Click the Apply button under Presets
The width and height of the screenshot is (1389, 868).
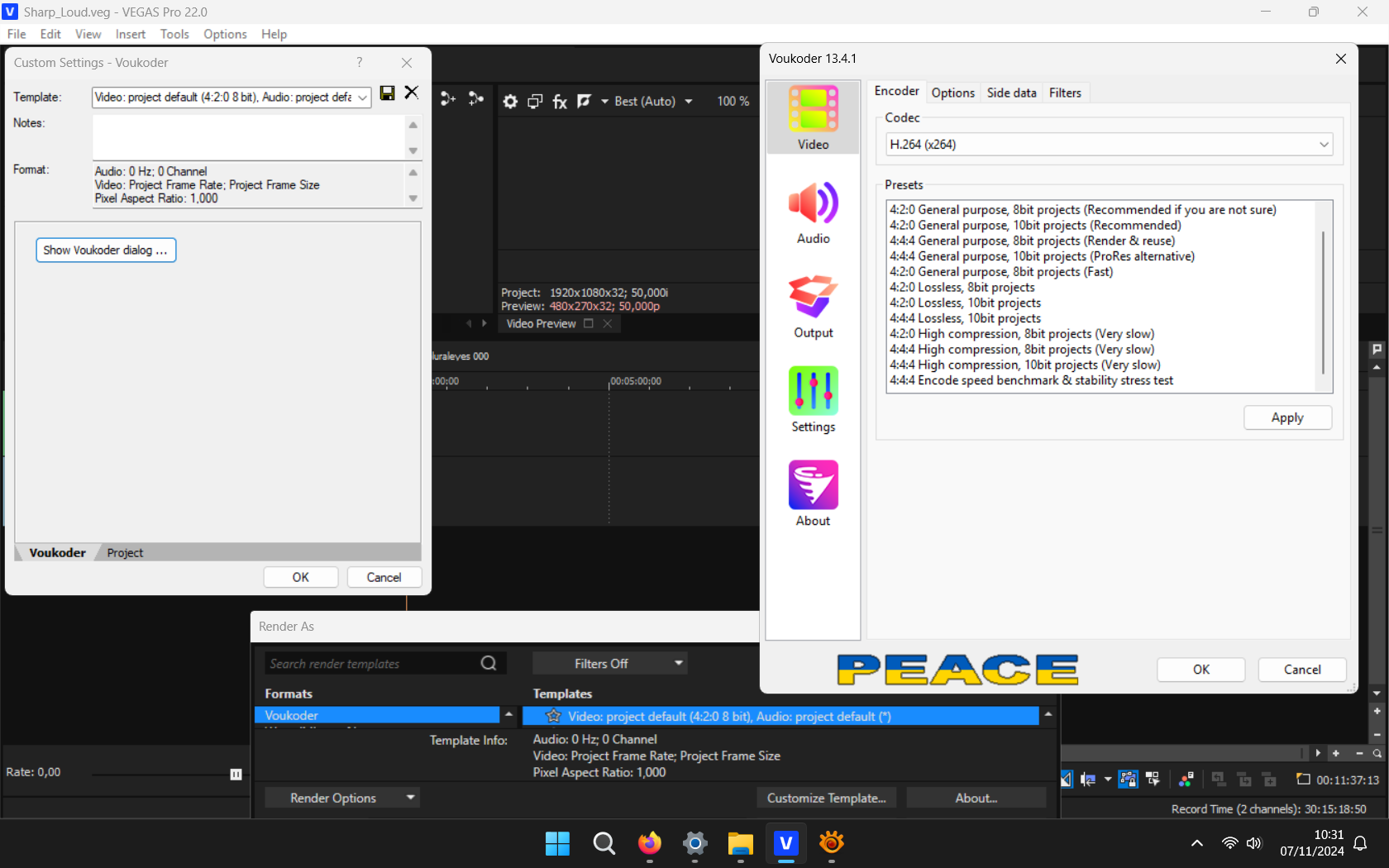pyautogui.click(x=1286, y=418)
